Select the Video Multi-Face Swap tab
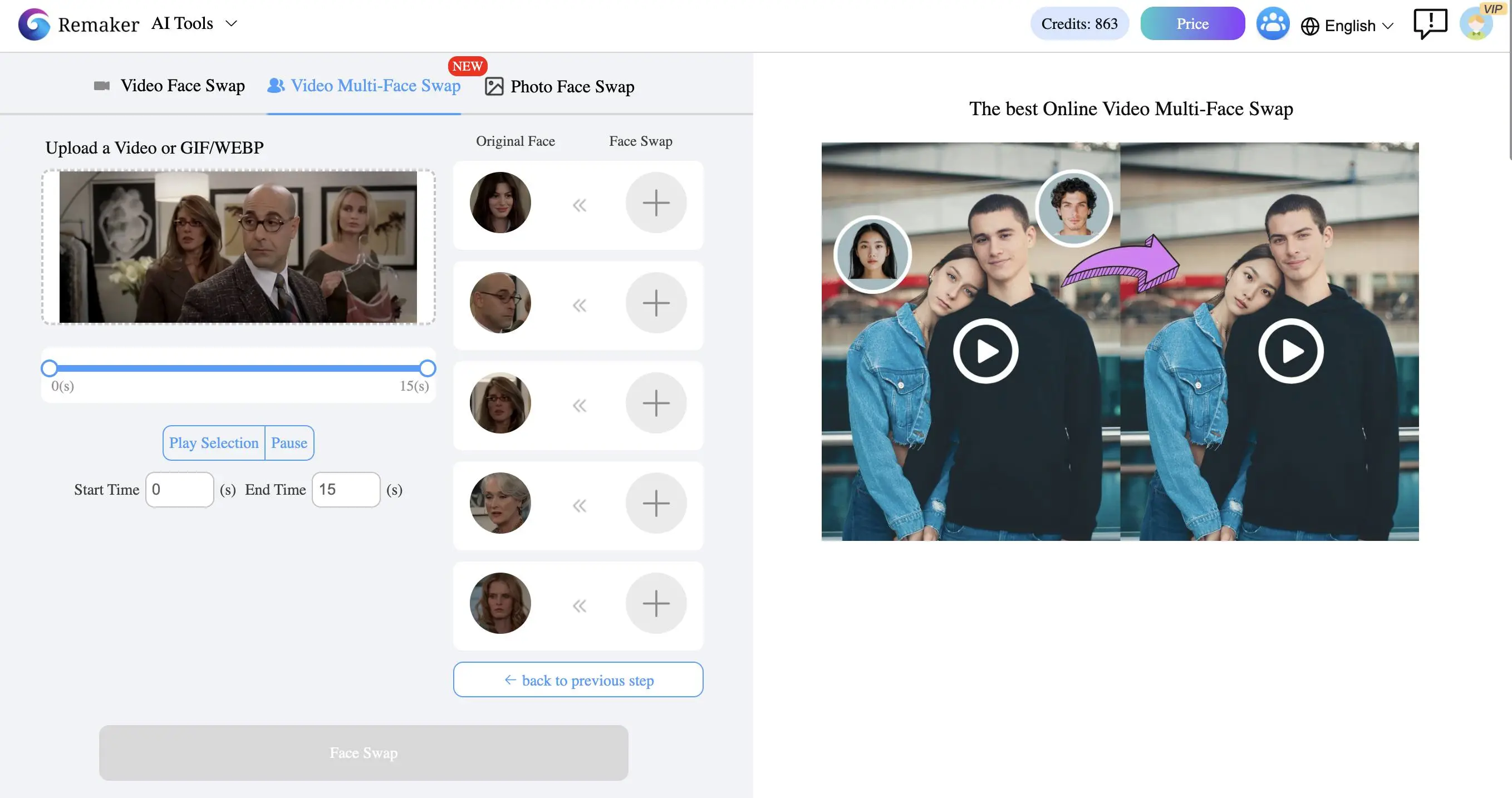This screenshot has width=1512, height=798. pyautogui.click(x=364, y=86)
